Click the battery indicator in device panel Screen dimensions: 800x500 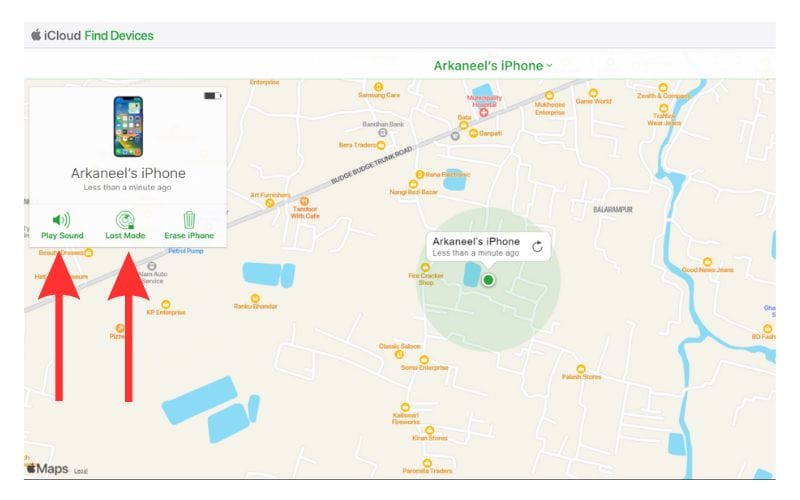[211, 96]
